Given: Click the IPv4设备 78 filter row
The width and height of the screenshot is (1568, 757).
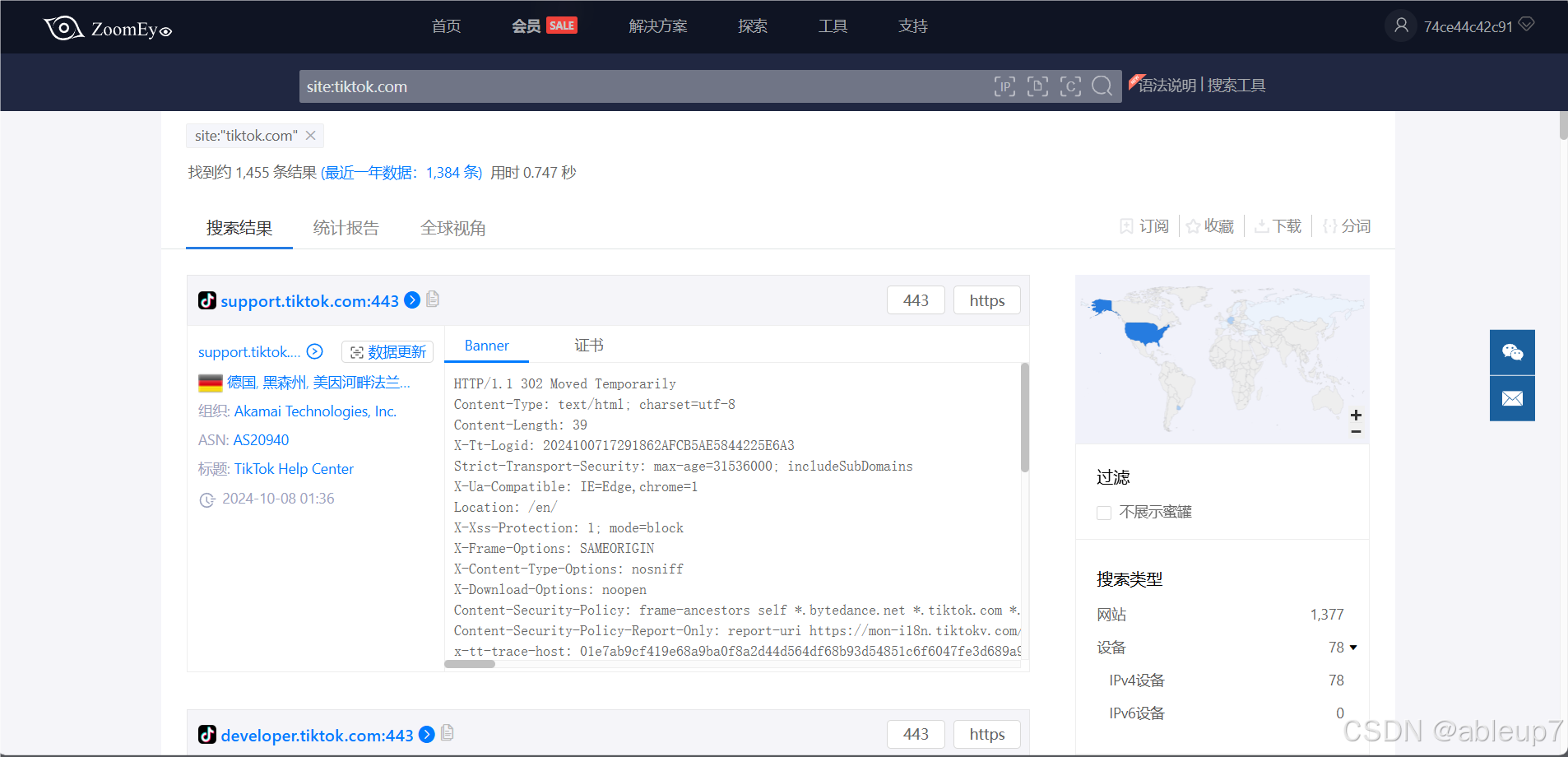Looking at the screenshot, I should pos(1226,680).
